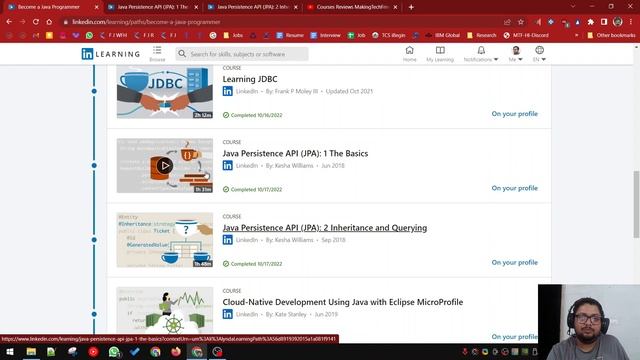Click On your profile for JPA 1 Basics
640x360 pixels.
(x=514, y=188)
